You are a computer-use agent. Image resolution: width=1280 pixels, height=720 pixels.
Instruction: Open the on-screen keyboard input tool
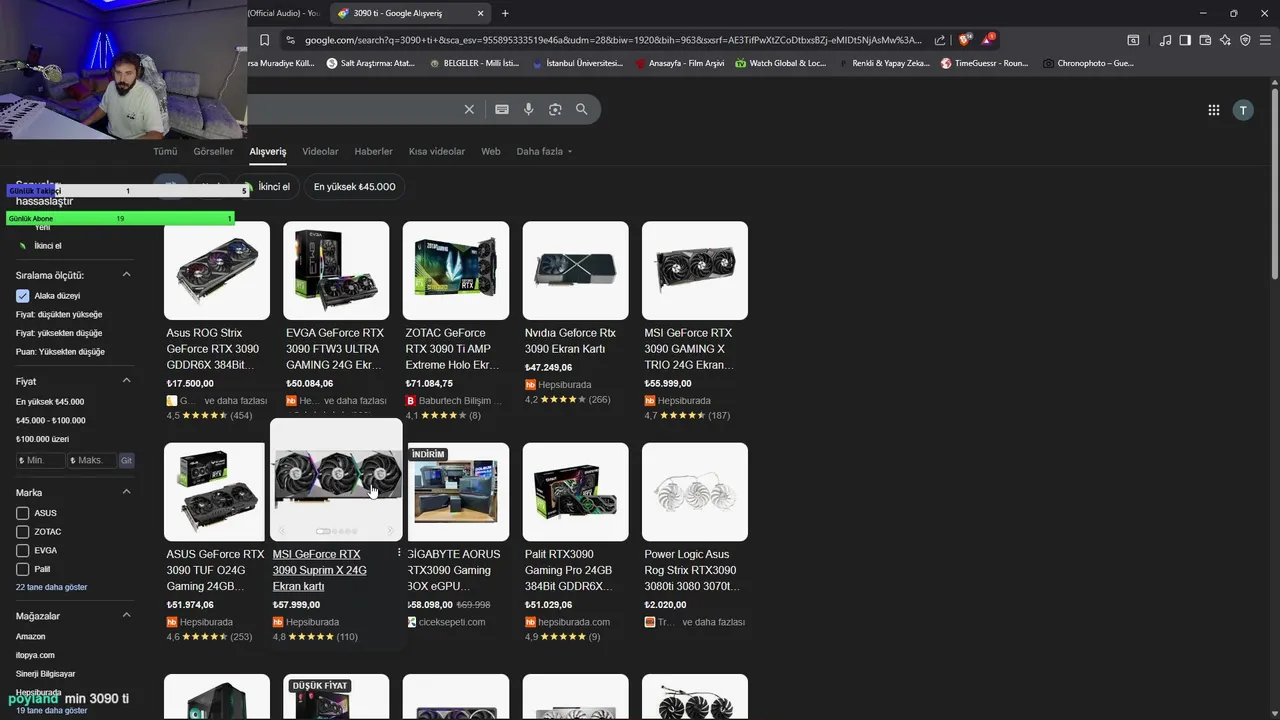pyautogui.click(x=502, y=109)
